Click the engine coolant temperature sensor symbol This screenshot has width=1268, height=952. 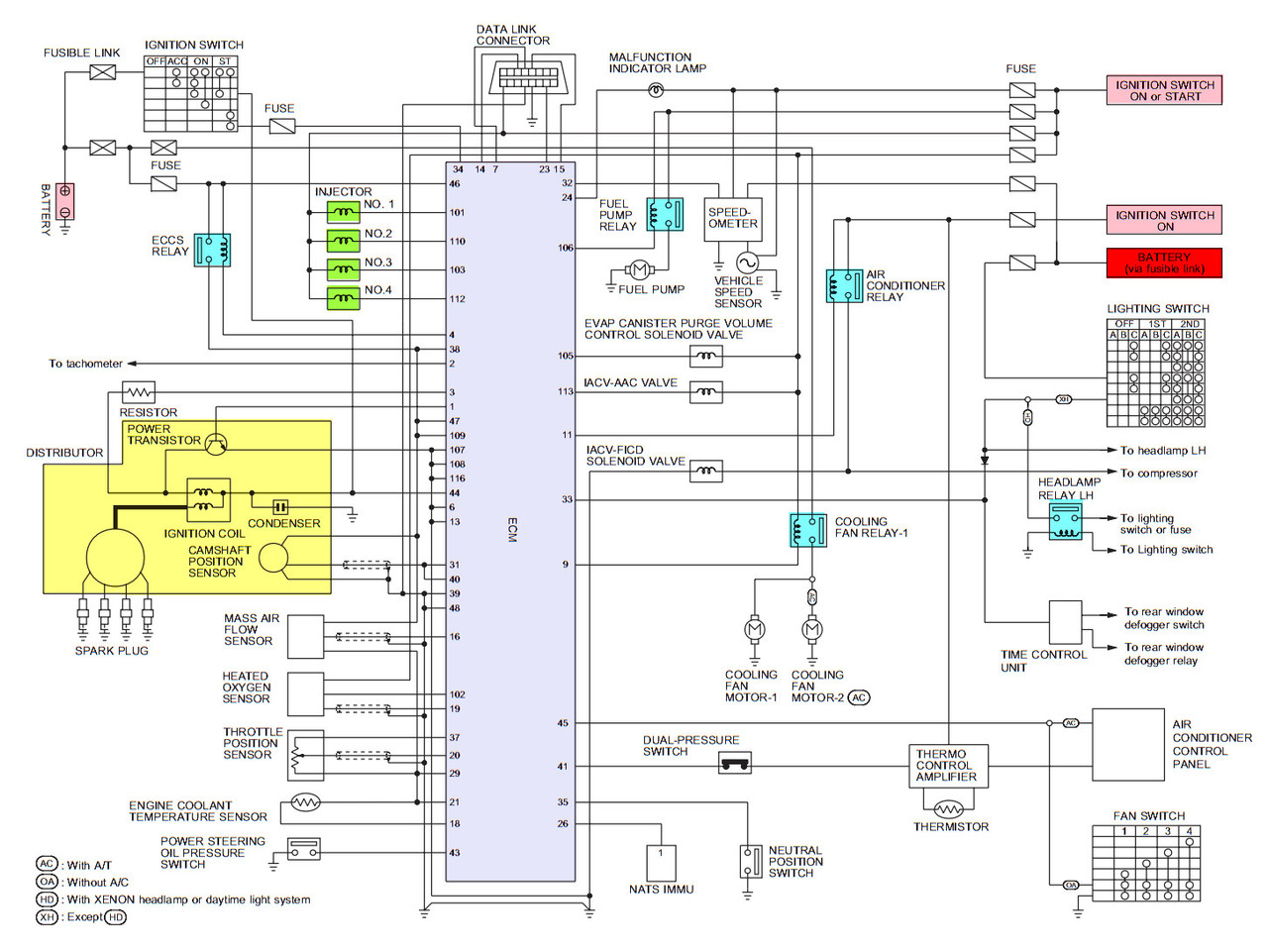(305, 802)
